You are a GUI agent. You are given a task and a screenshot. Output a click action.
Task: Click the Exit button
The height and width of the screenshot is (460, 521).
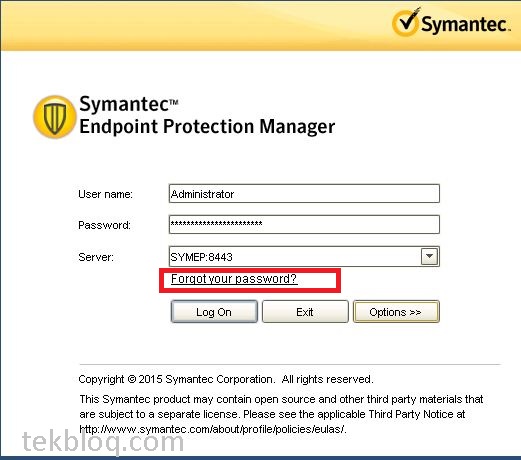(305, 312)
